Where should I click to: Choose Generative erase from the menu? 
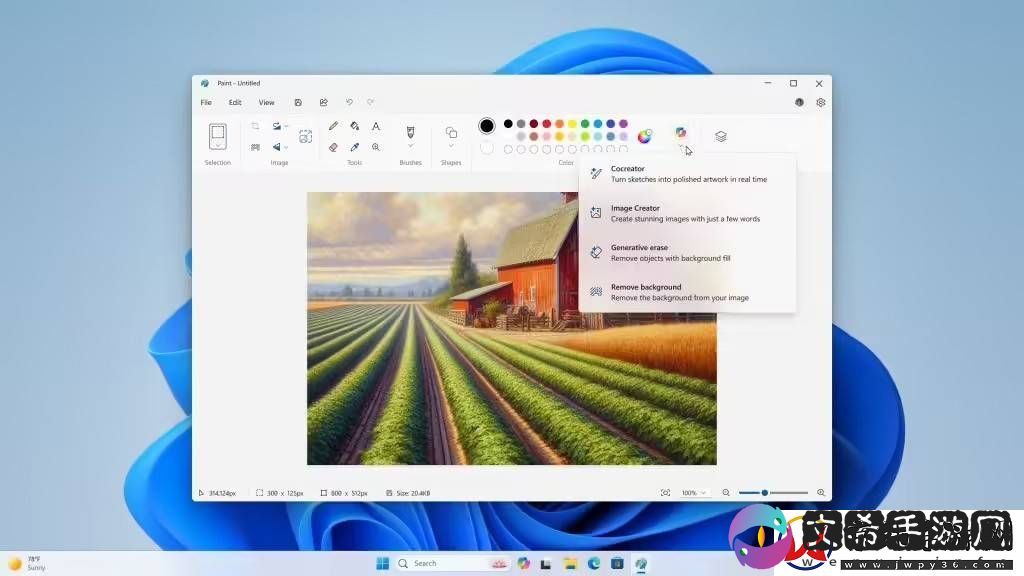tap(687, 253)
